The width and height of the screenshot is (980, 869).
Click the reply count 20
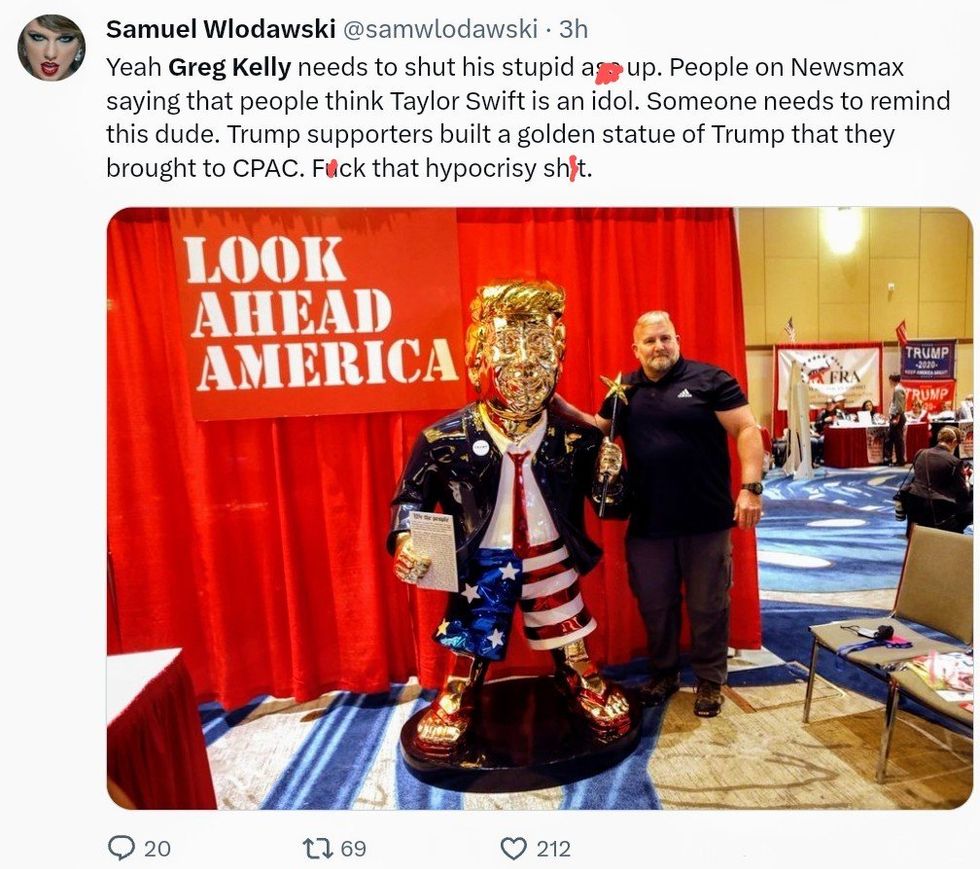tap(157, 848)
